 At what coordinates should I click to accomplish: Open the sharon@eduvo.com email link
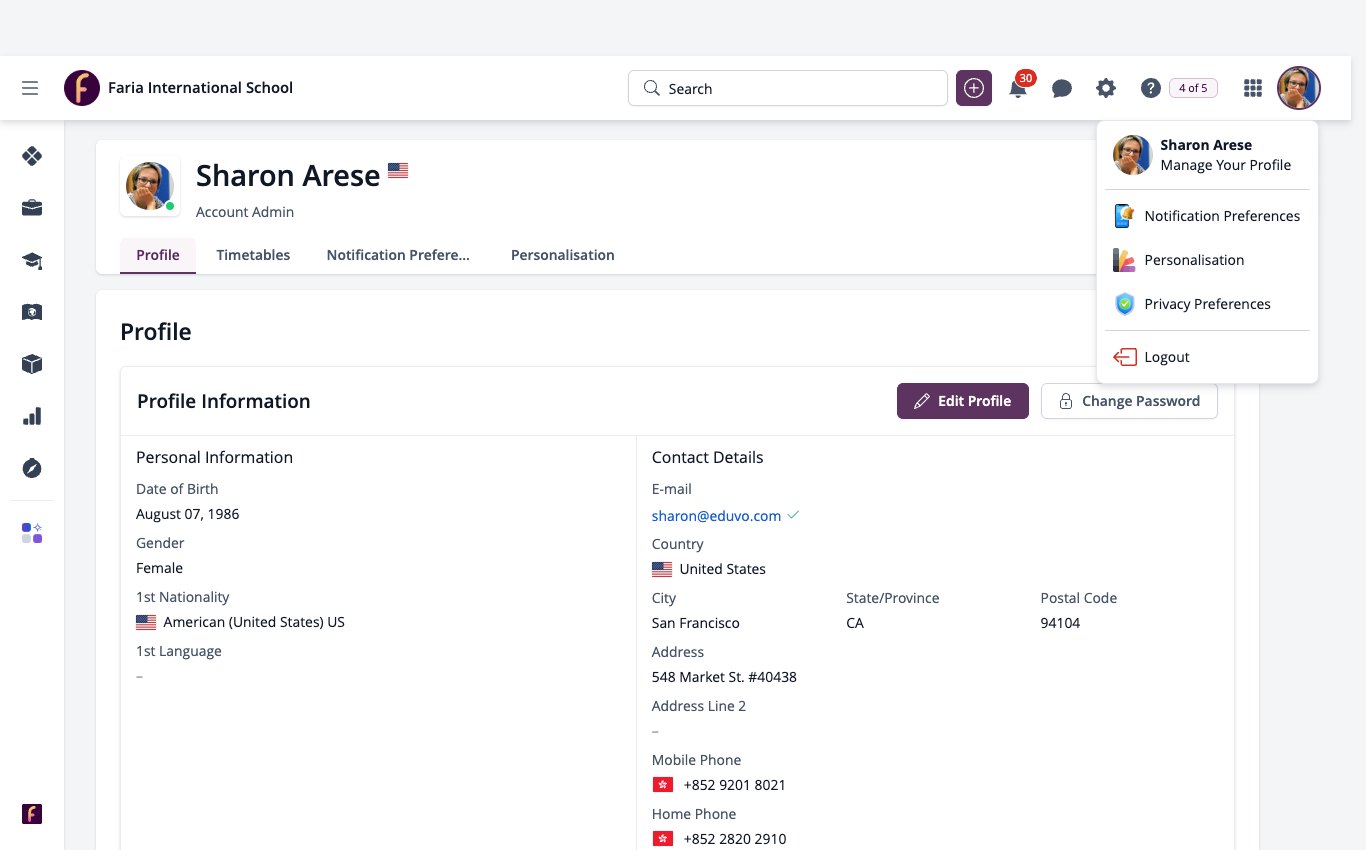pyautogui.click(x=716, y=516)
